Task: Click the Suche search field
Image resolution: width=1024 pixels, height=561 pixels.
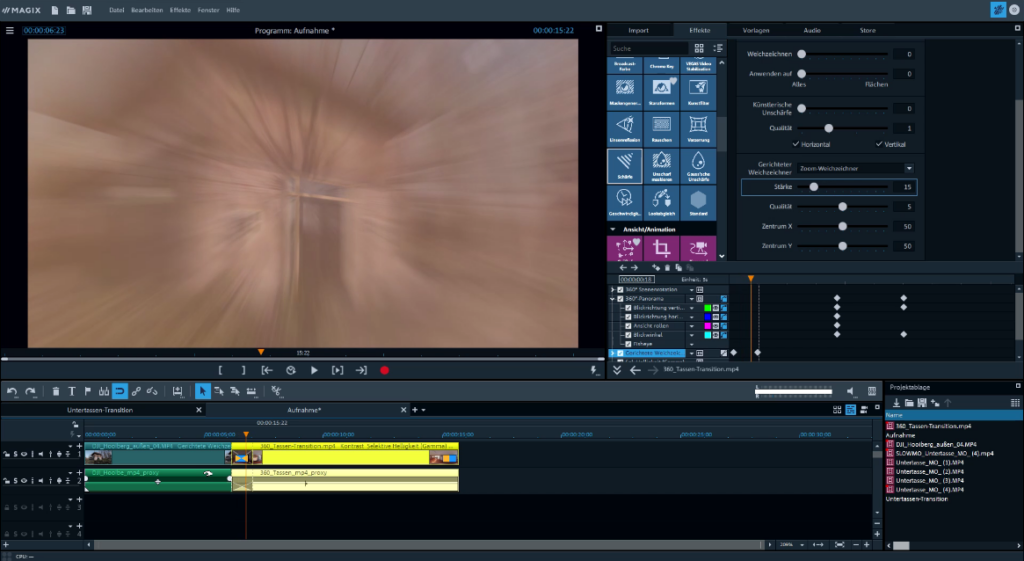Action: coord(648,48)
